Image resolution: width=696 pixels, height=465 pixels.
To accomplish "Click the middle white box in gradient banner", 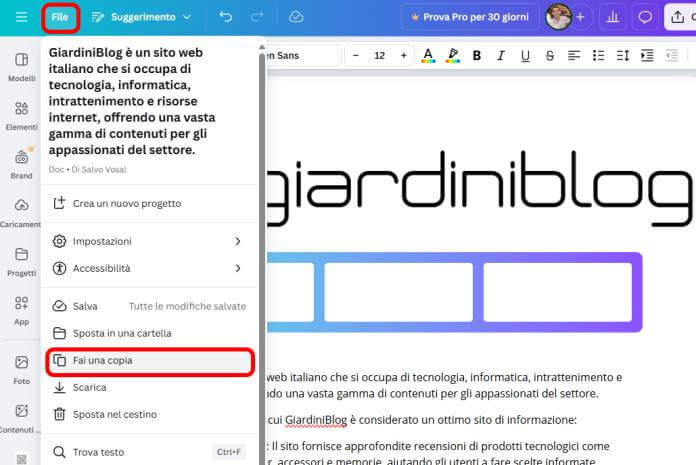I will coord(399,292).
